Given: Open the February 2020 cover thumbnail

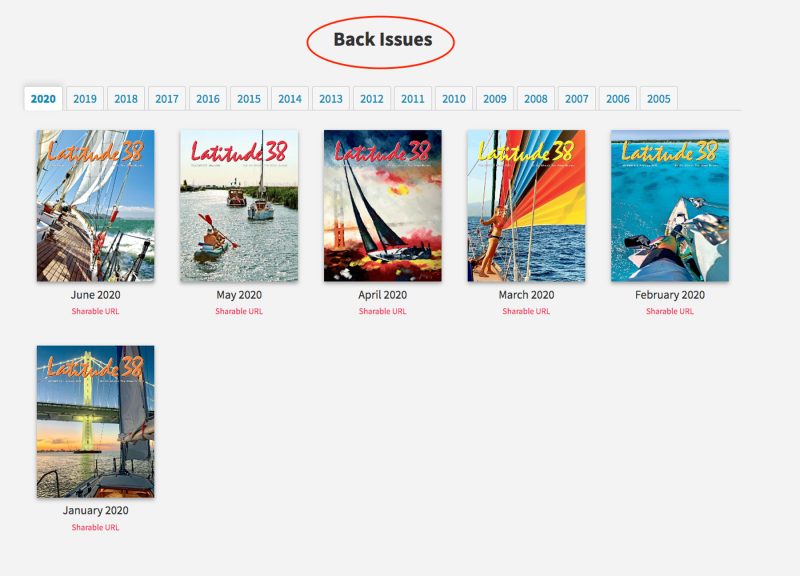Looking at the screenshot, I should coord(670,206).
